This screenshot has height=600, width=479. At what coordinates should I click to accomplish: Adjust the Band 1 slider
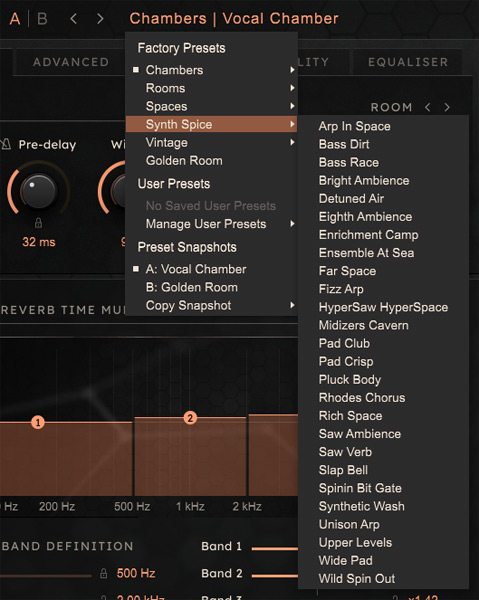[275, 549]
